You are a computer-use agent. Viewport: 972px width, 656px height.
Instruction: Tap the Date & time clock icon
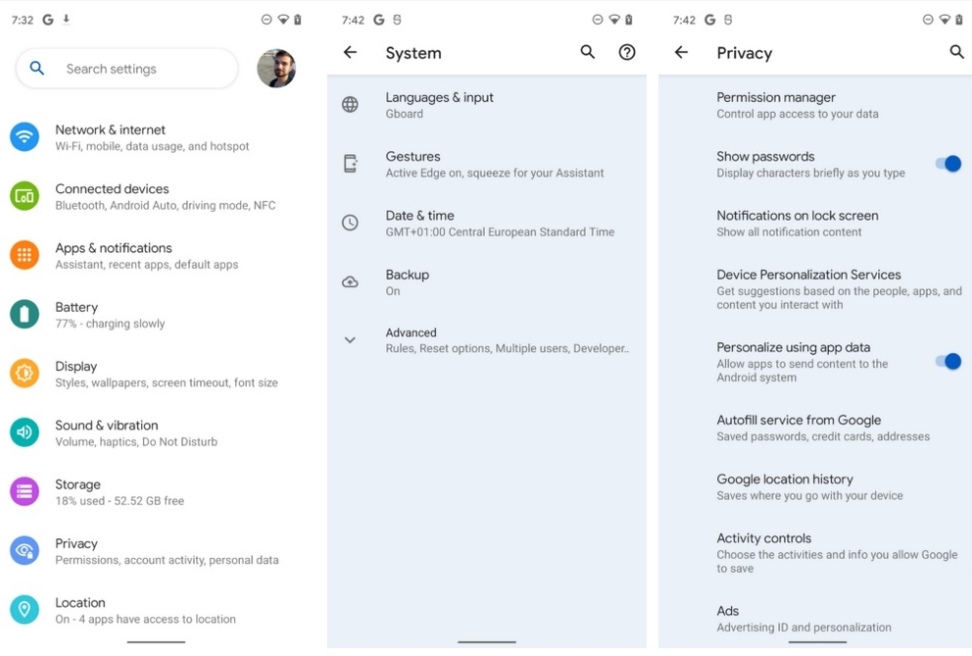click(x=350, y=223)
